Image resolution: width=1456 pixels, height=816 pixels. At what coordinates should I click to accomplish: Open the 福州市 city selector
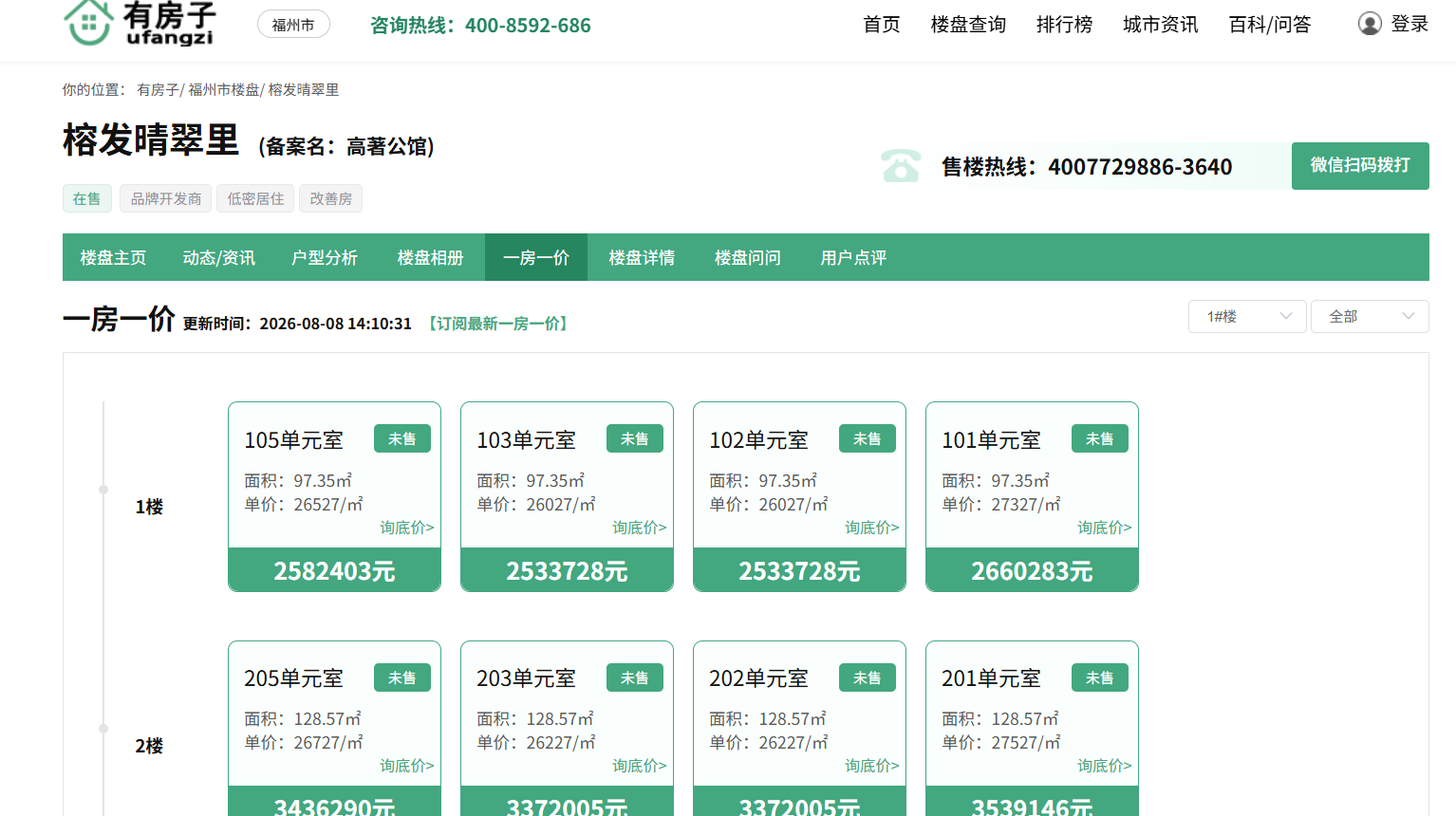(x=293, y=25)
